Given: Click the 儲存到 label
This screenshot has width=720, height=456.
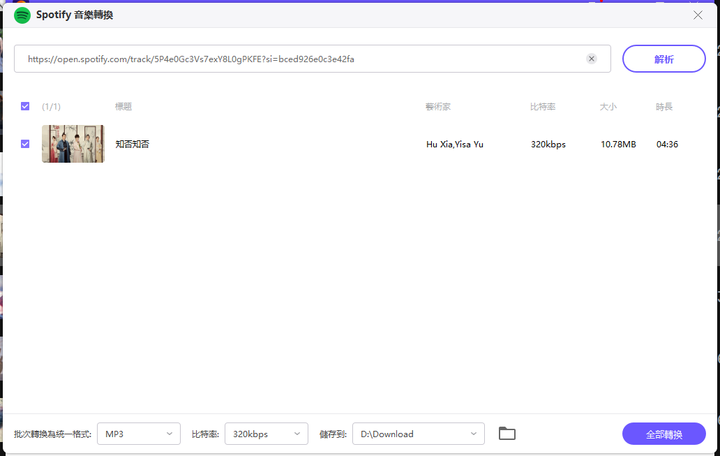Looking at the screenshot, I should (x=333, y=434).
